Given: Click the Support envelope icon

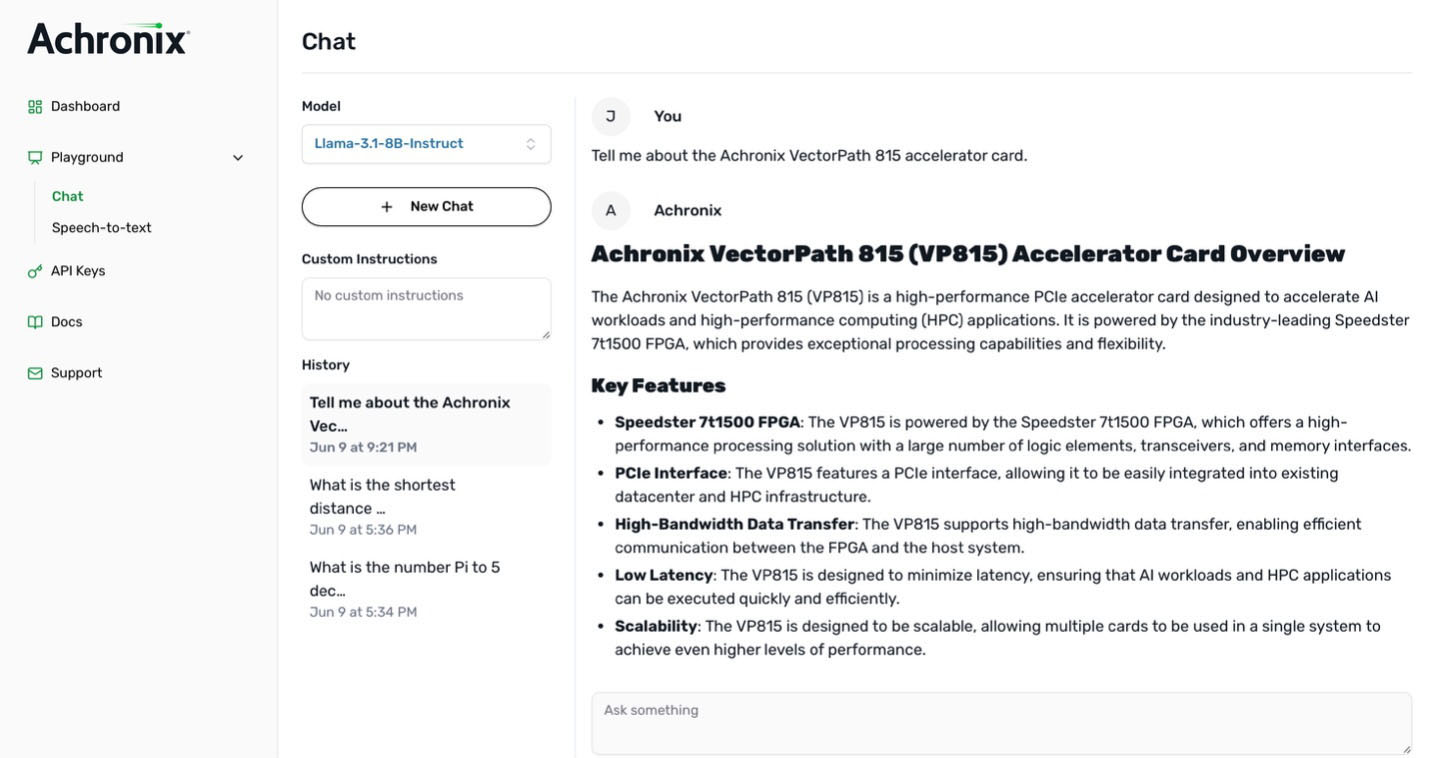Looking at the screenshot, I should click(x=35, y=373).
